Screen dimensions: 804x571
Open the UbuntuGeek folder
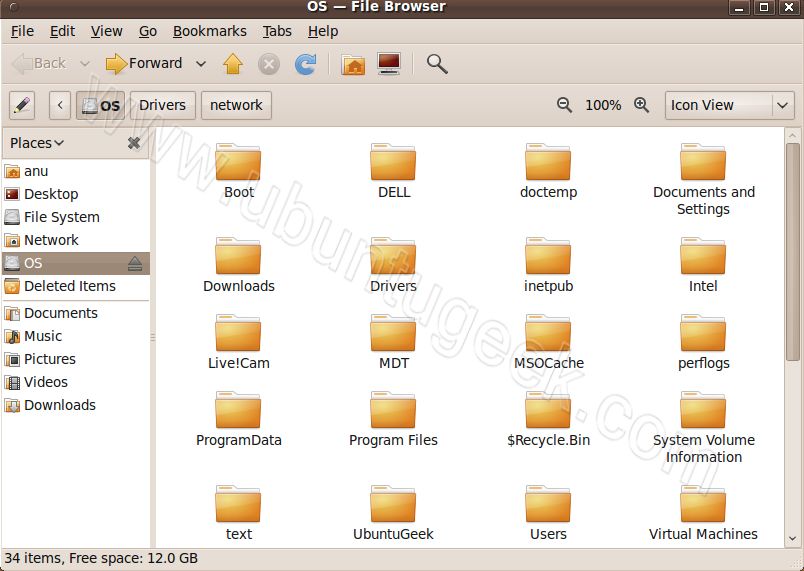[x=393, y=513]
